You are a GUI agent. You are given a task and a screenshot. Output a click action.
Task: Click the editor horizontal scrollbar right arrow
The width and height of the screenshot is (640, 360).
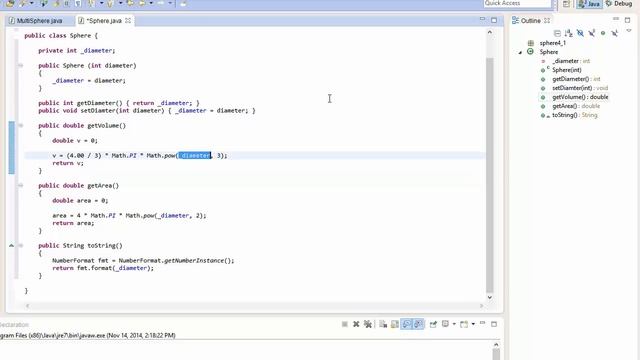click(481, 305)
